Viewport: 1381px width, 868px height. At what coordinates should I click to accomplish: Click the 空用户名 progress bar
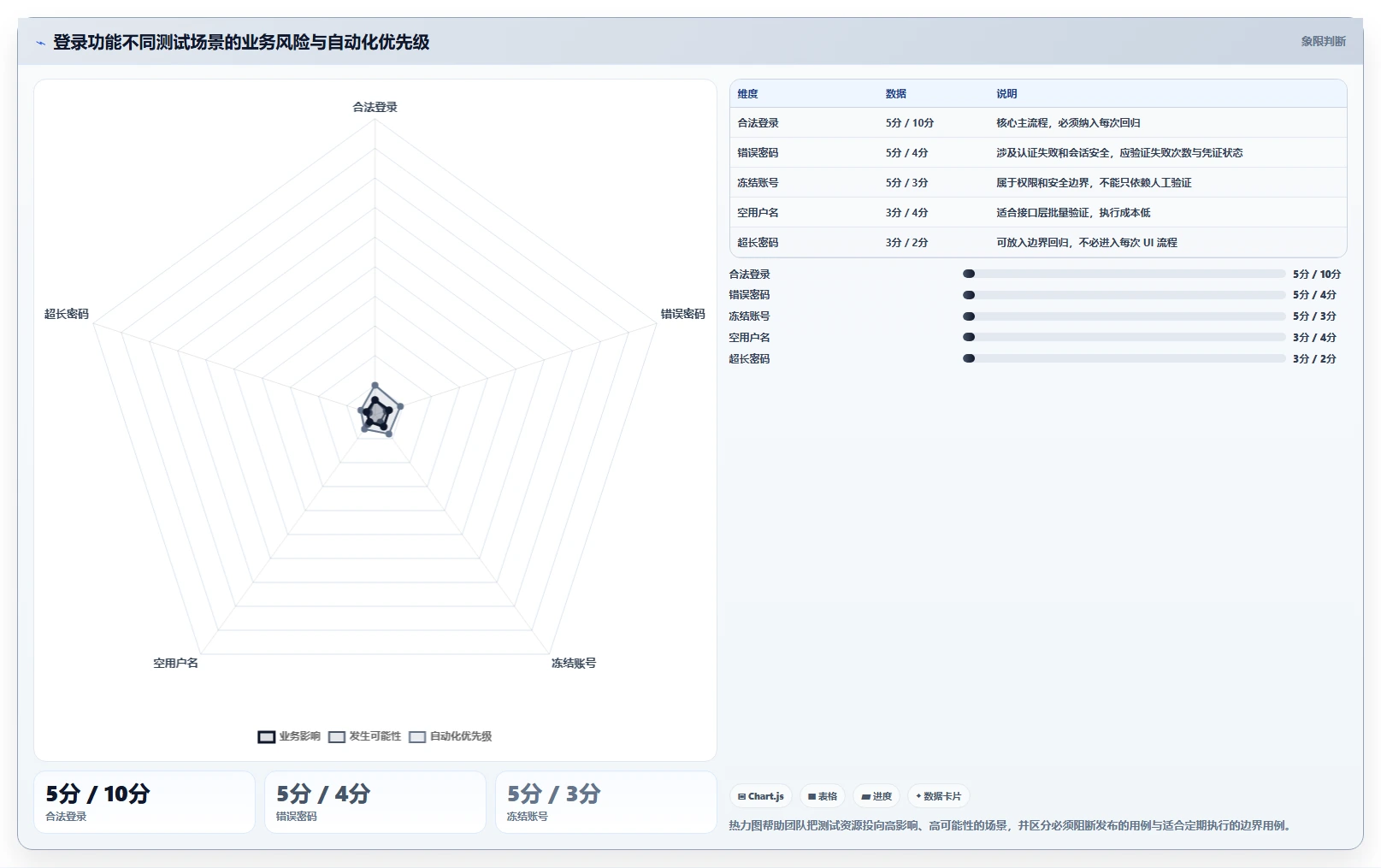coord(1124,338)
